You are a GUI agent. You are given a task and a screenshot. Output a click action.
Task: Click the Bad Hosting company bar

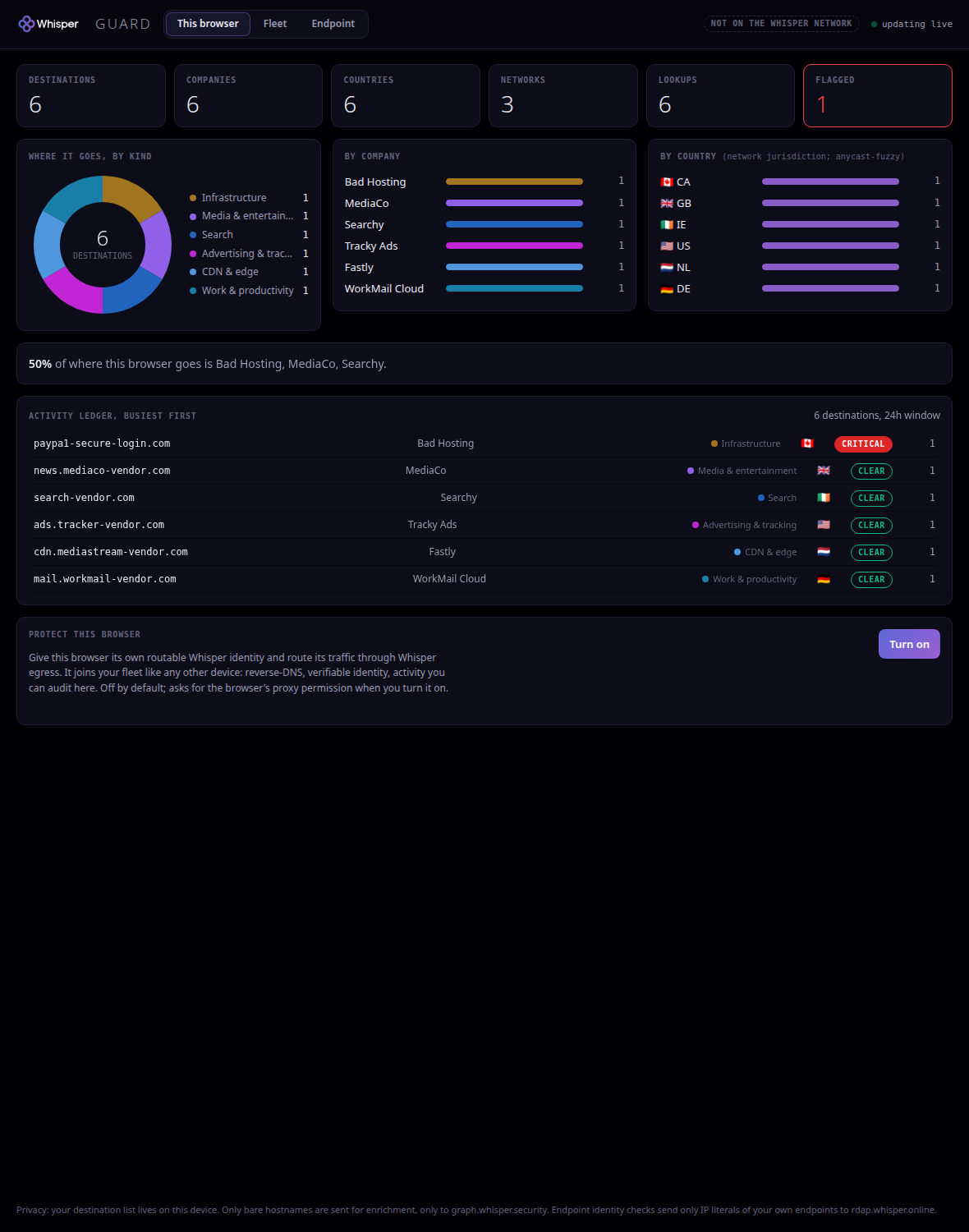[514, 182]
